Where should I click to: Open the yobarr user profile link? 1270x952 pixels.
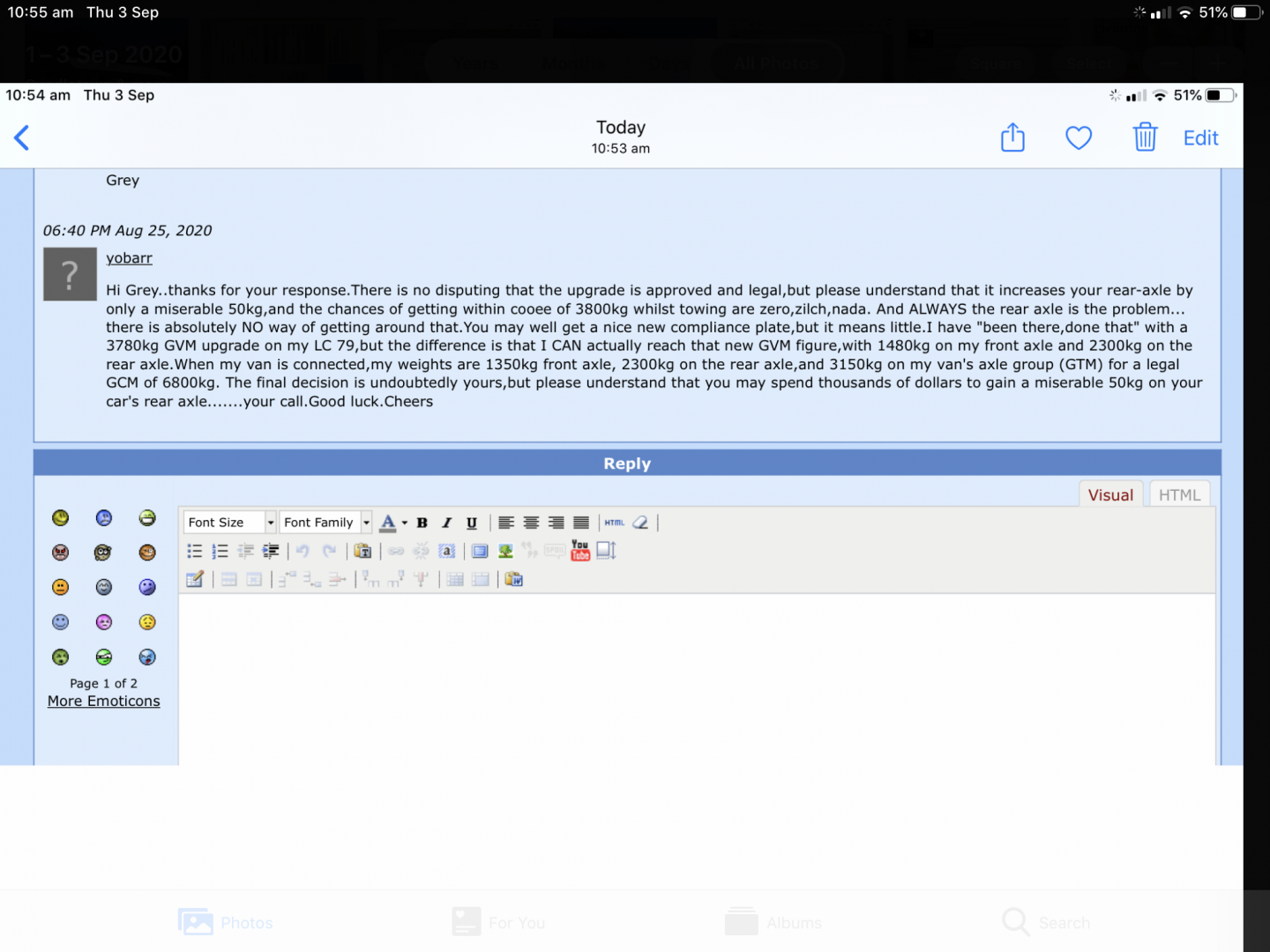click(x=129, y=258)
